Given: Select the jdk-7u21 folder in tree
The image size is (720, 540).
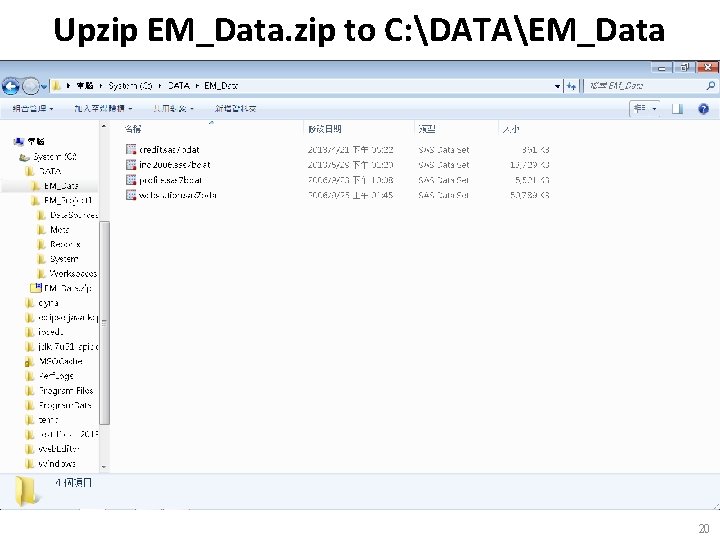Looking at the screenshot, I should pos(68,346).
